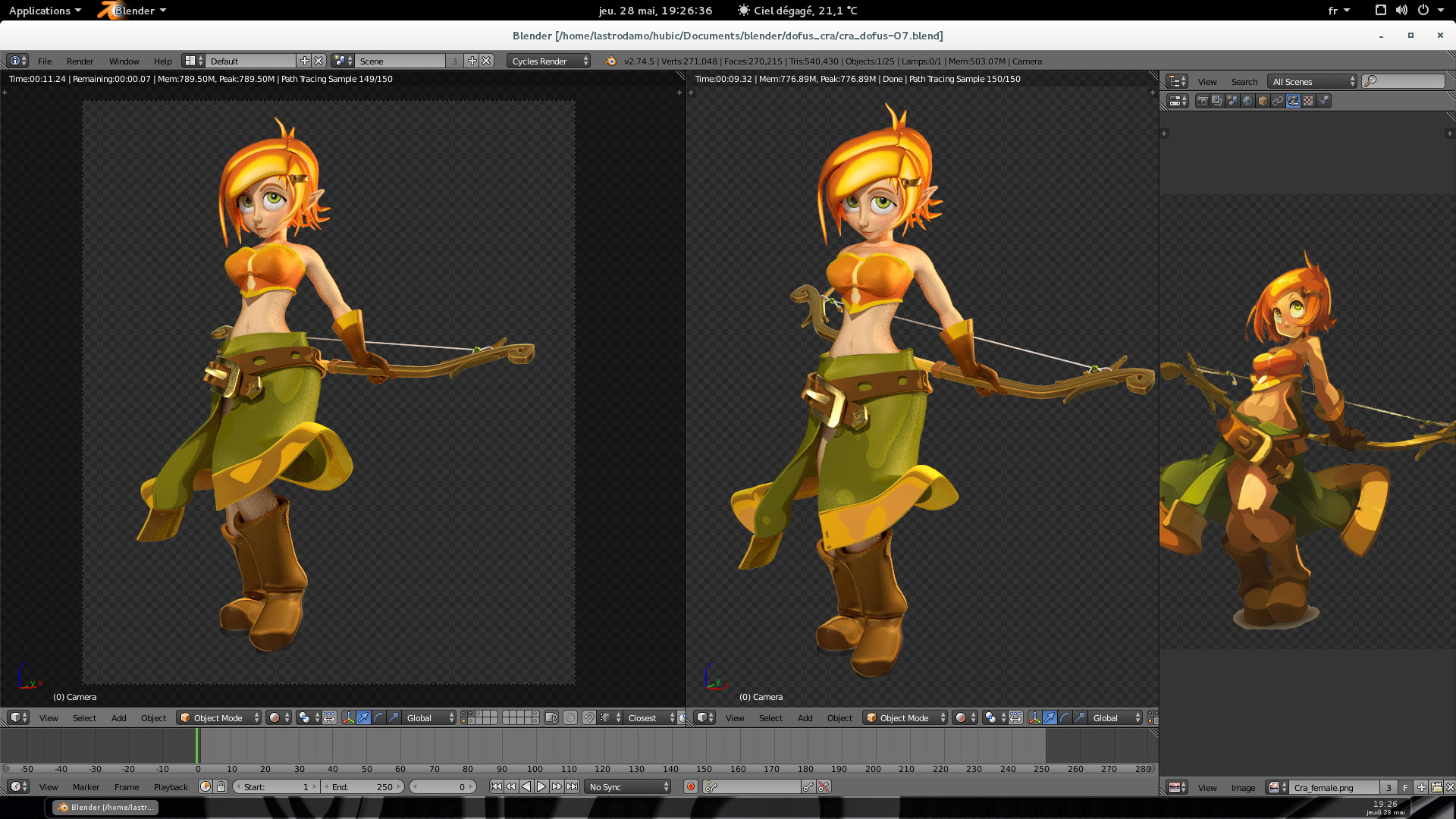Toggle snap magnet in left viewport
This screenshot has width=1456, height=819.
(x=588, y=718)
